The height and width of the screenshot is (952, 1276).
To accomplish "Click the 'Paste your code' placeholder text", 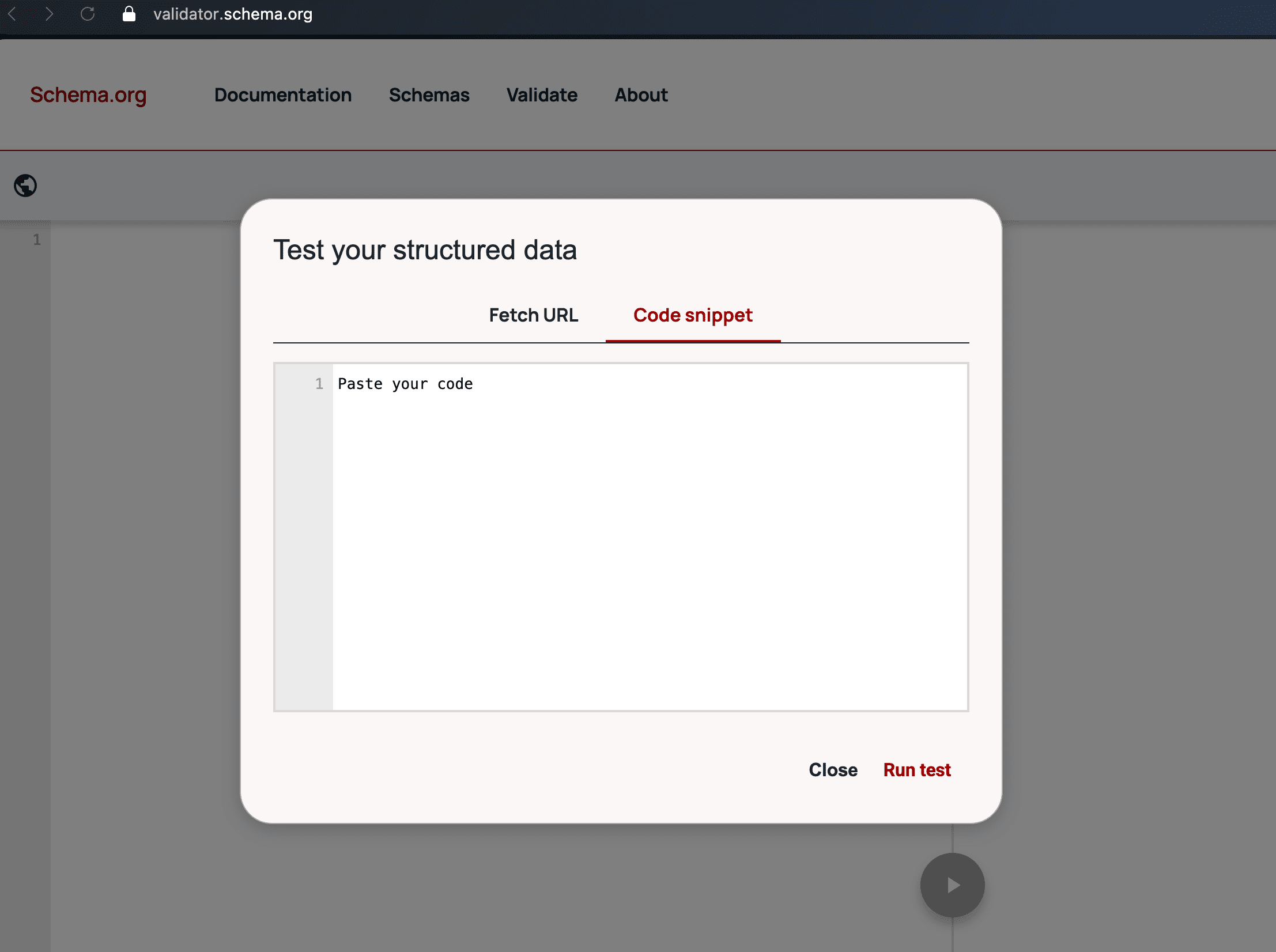I will [405, 384].
